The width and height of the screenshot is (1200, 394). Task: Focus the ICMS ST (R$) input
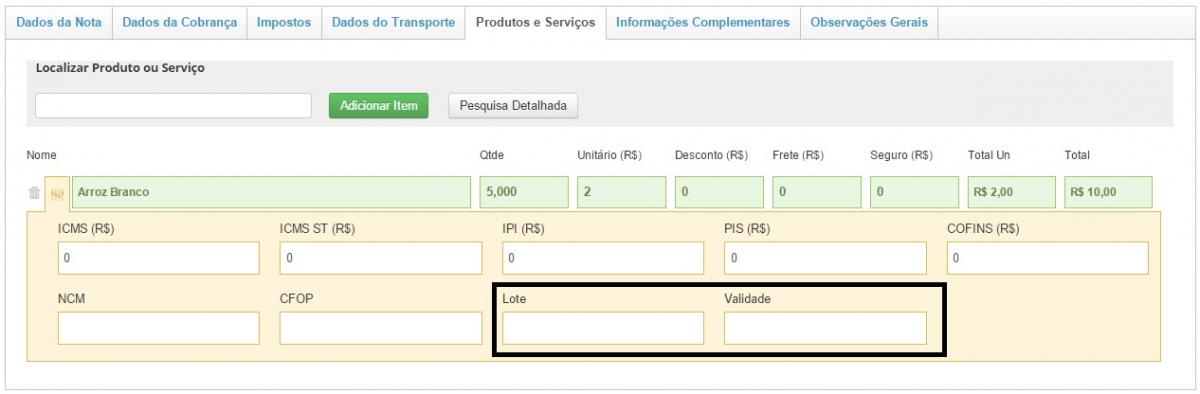click(x=381, y=258)
